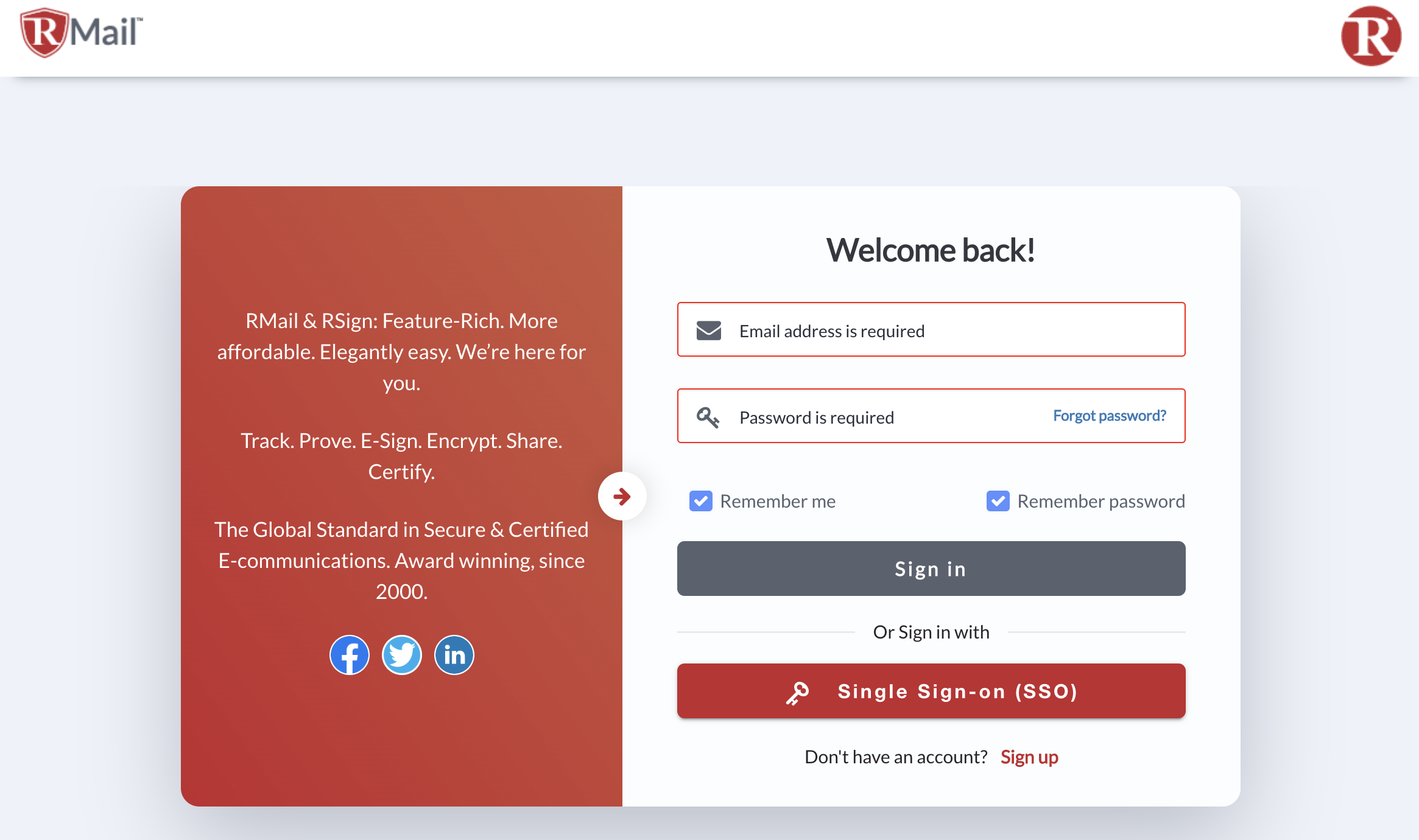
Task: Open the Forgot password? link
Action: (1110, 416)
